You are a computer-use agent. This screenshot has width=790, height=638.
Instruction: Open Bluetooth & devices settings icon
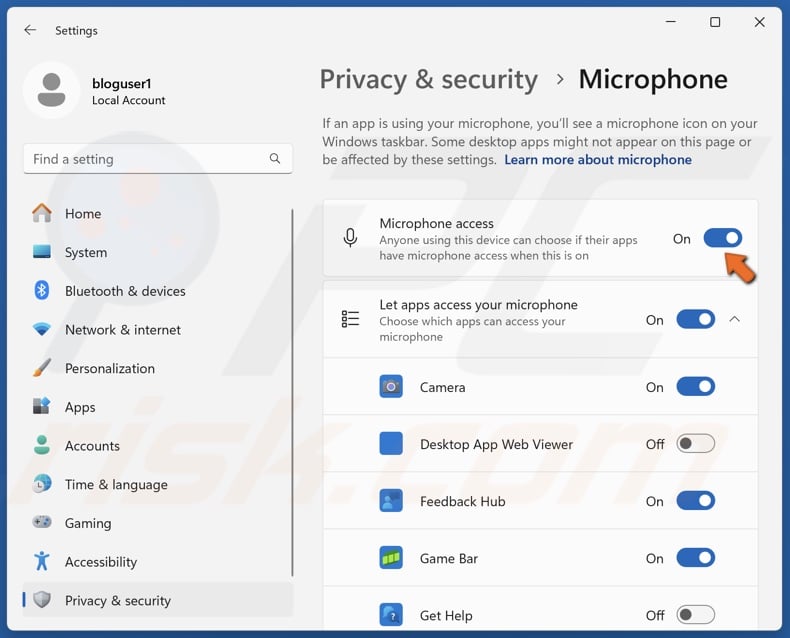[42, 291]
